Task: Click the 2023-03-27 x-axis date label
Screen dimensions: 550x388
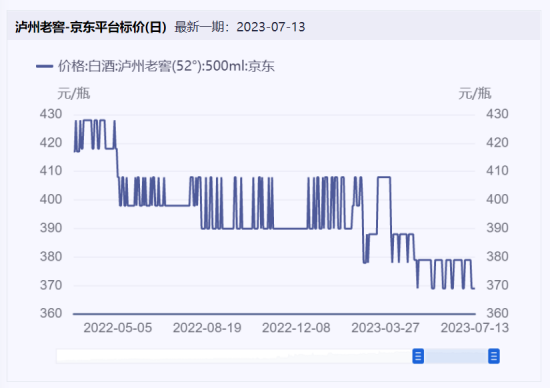Action: (385, 328)
